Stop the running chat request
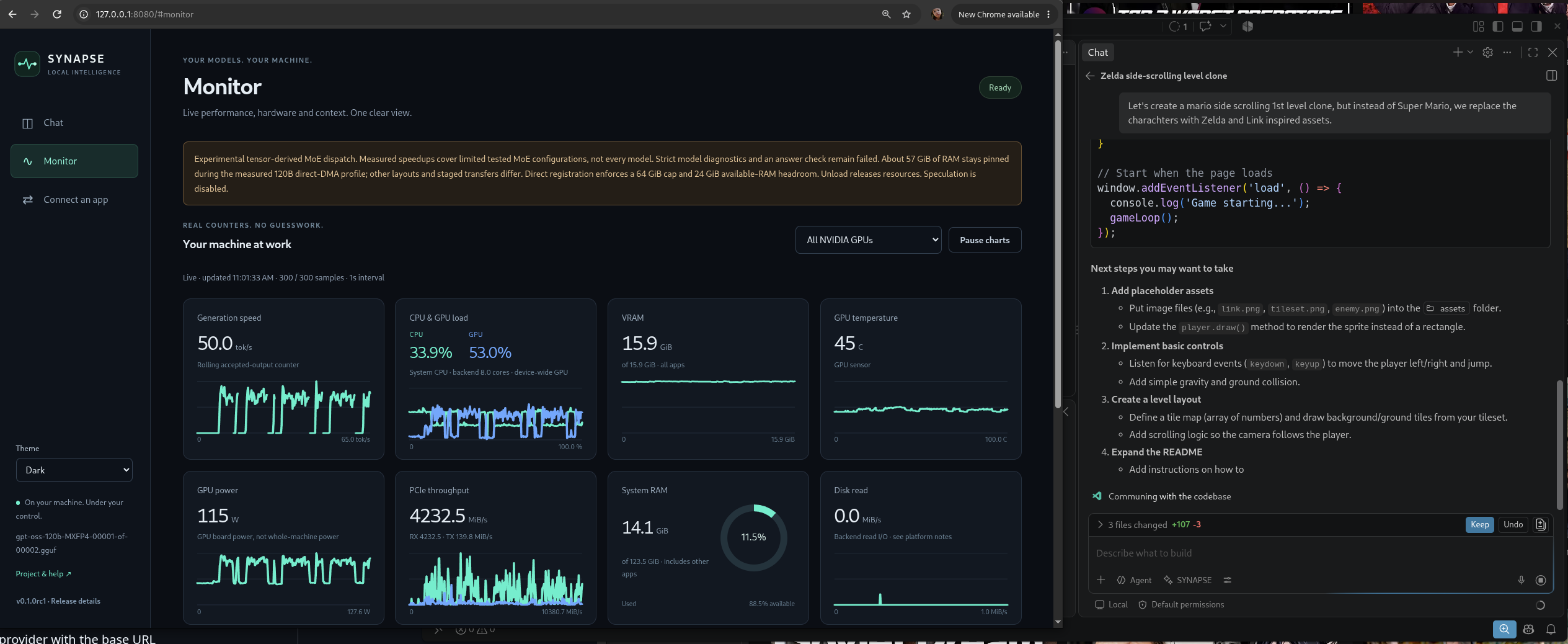 click(x=1540, y=580)
